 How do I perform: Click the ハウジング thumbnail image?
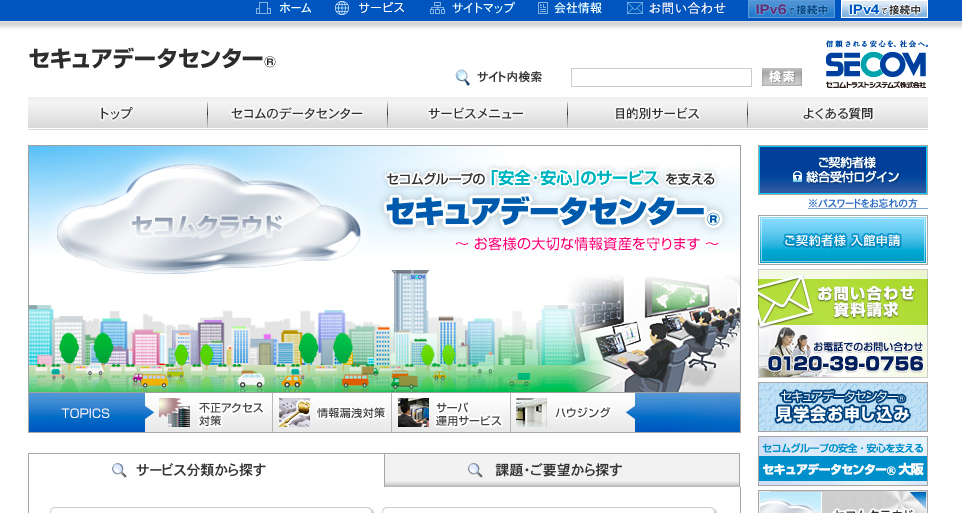(531, 412)
